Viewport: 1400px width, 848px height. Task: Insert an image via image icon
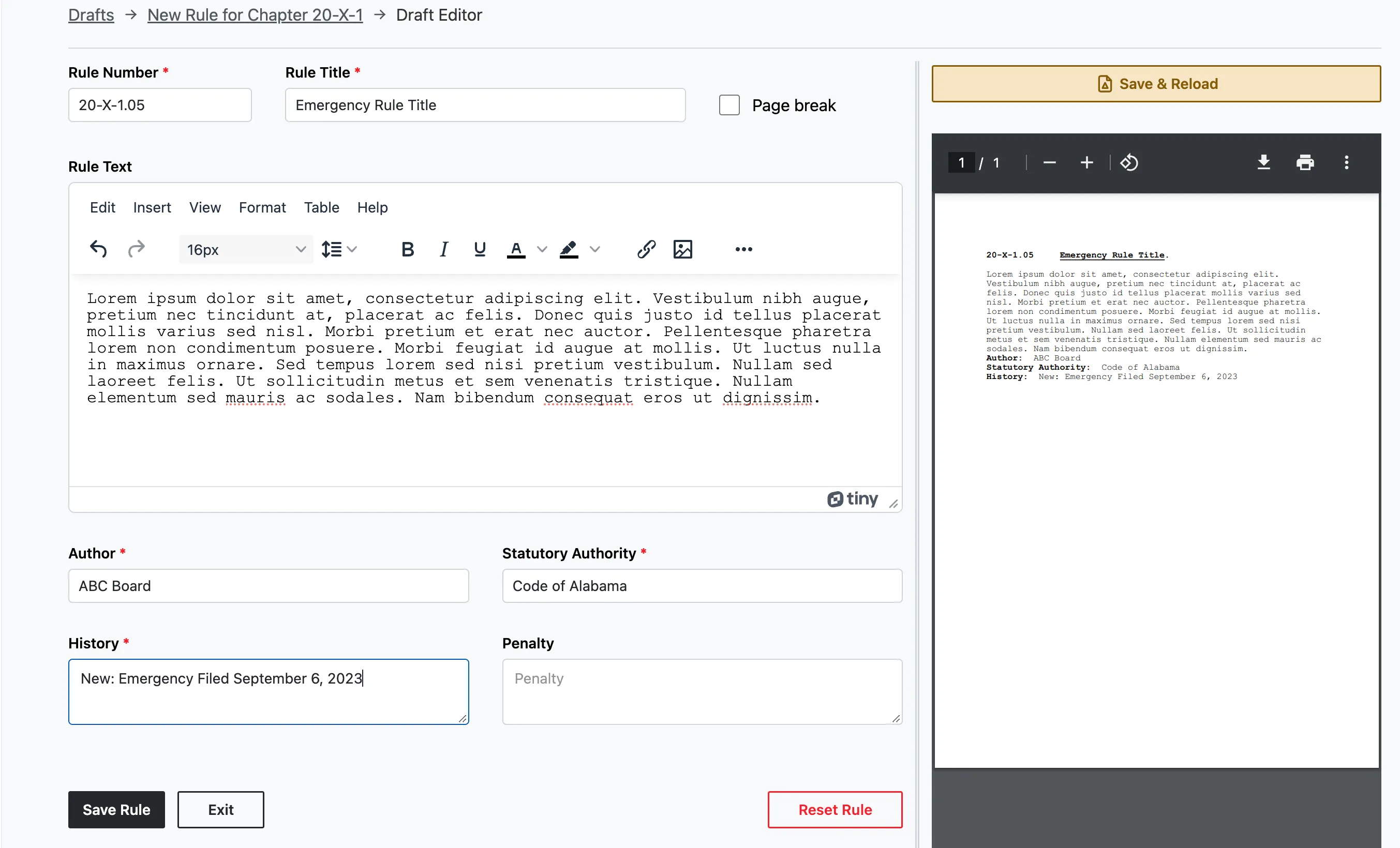[x=682, y=249]
